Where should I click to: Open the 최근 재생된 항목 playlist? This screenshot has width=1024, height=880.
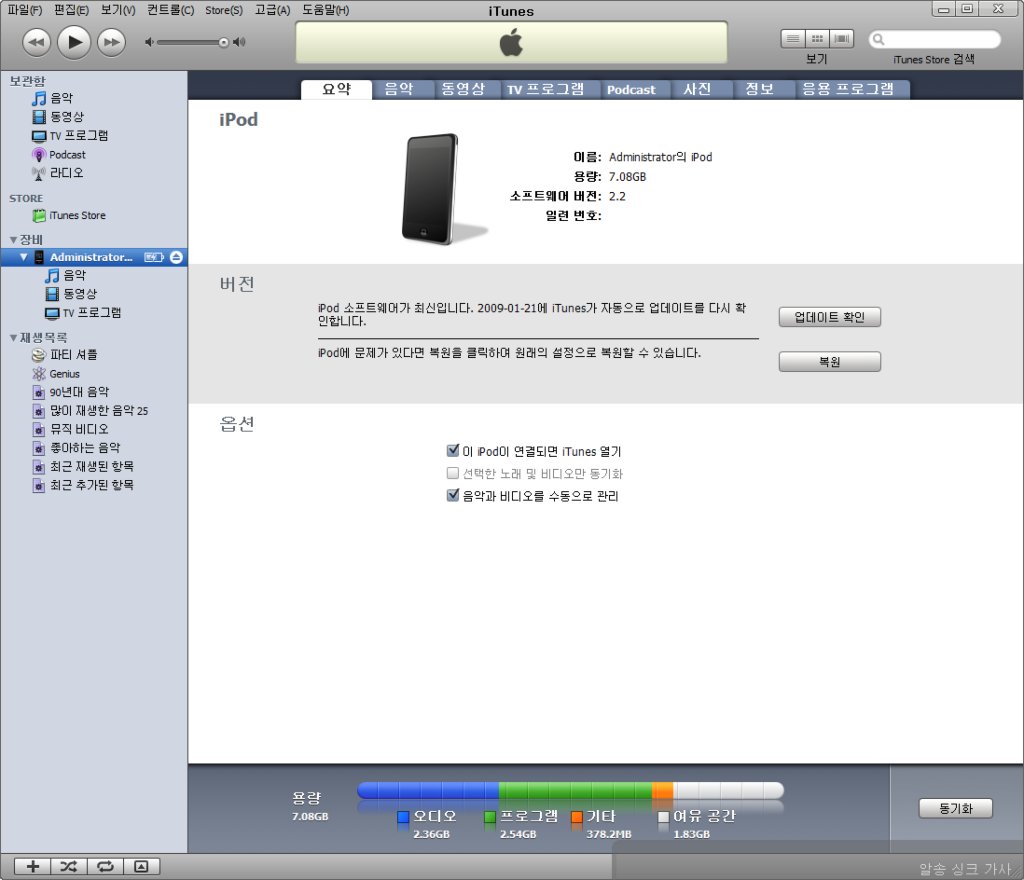click(x=94, y=467)
